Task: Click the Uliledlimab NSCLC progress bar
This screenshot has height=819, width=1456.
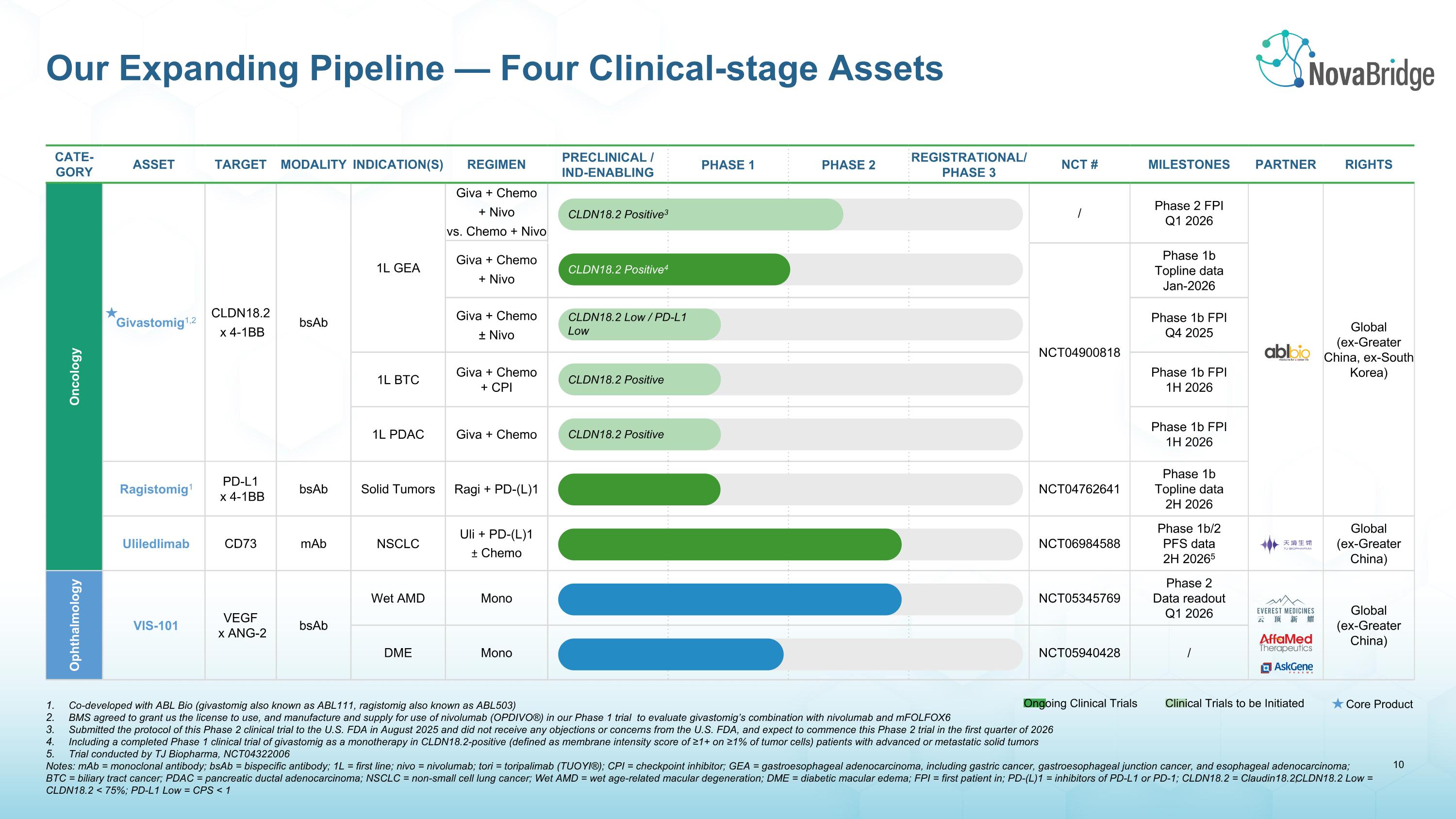Action: click(729, 544)
